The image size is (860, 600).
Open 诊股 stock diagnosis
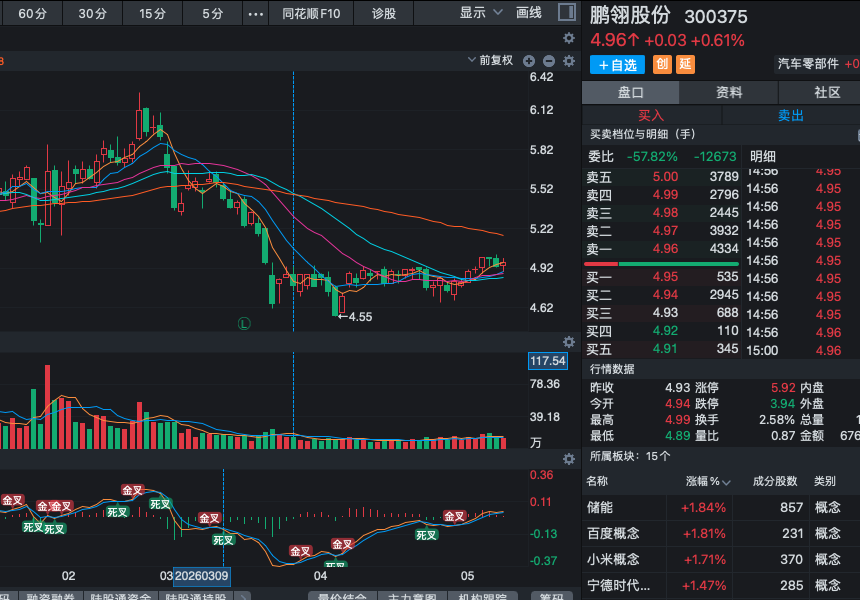[383, 13]
